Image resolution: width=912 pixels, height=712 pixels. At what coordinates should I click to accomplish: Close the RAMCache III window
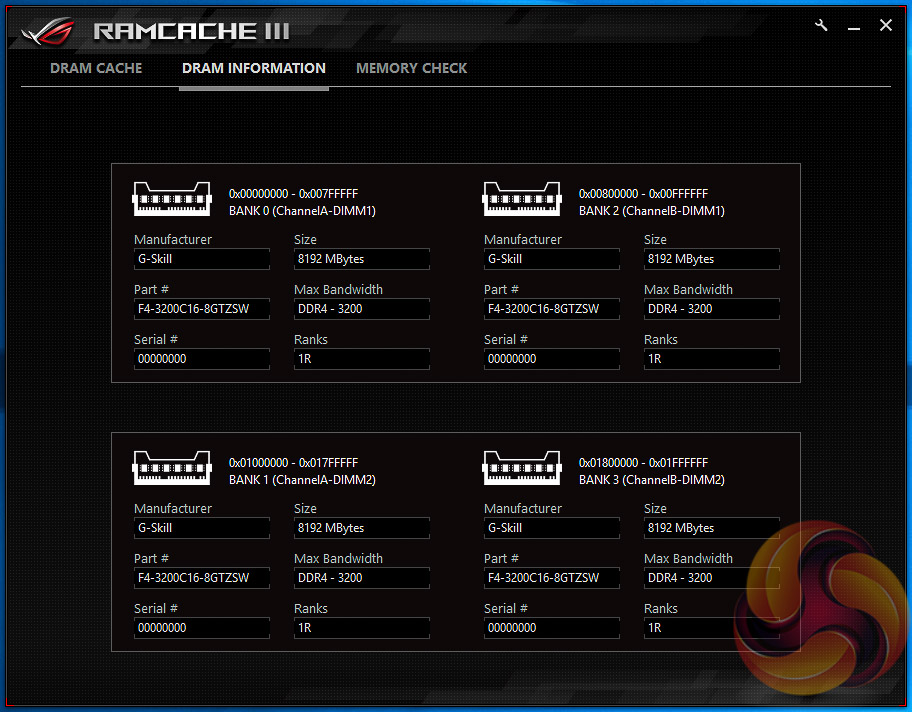coord(886,26)
